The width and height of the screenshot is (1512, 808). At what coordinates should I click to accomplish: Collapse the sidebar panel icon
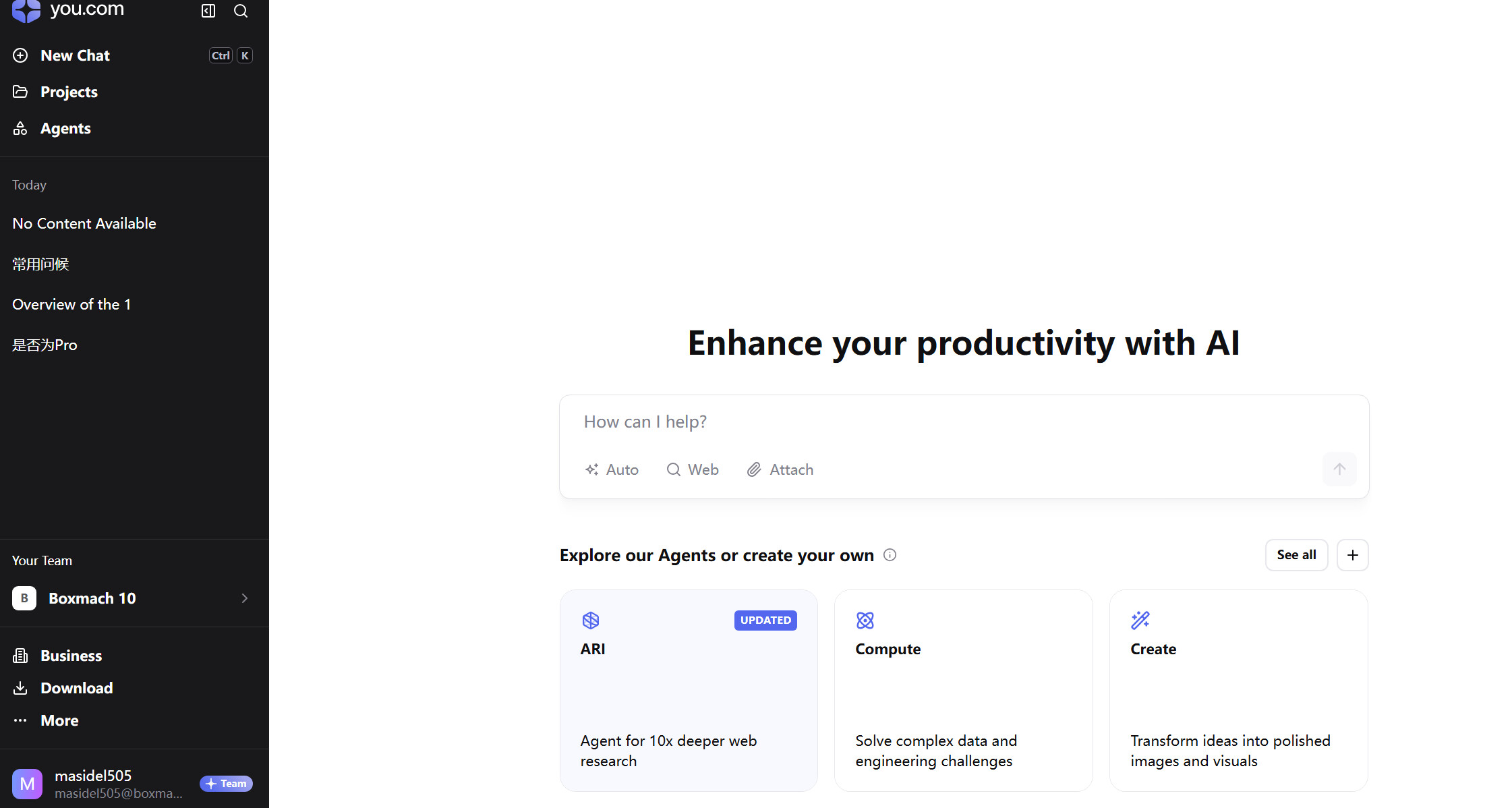(x=208, y=11)
